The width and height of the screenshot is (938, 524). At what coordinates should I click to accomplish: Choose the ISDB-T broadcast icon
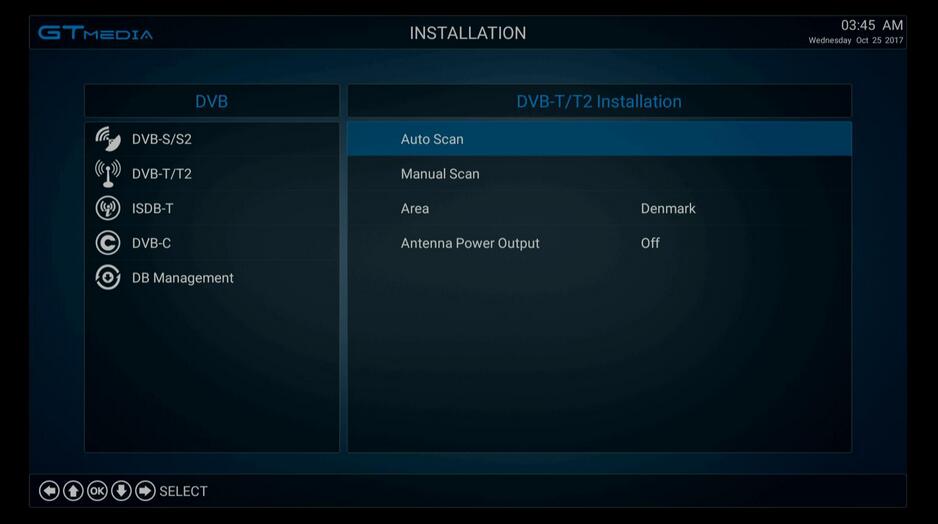coord(108,208)
